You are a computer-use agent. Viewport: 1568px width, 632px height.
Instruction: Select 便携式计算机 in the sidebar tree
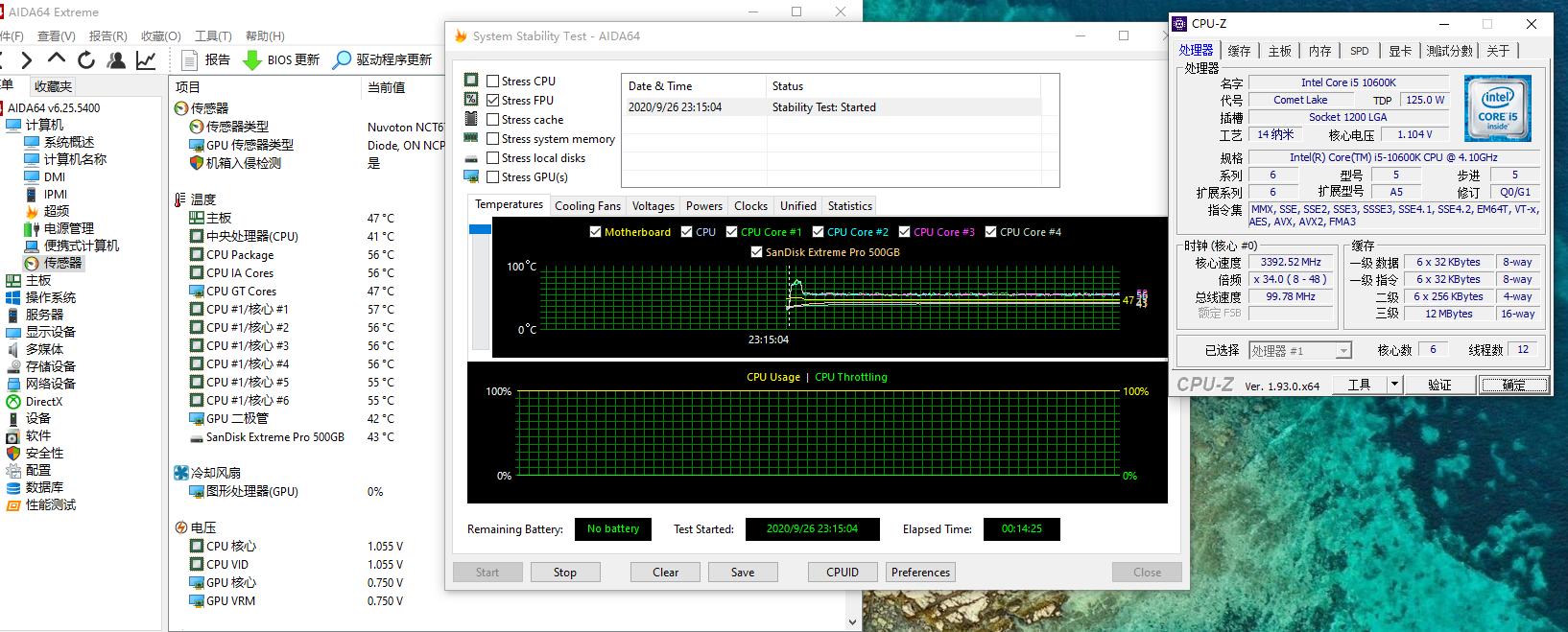(x=82, y=246)
